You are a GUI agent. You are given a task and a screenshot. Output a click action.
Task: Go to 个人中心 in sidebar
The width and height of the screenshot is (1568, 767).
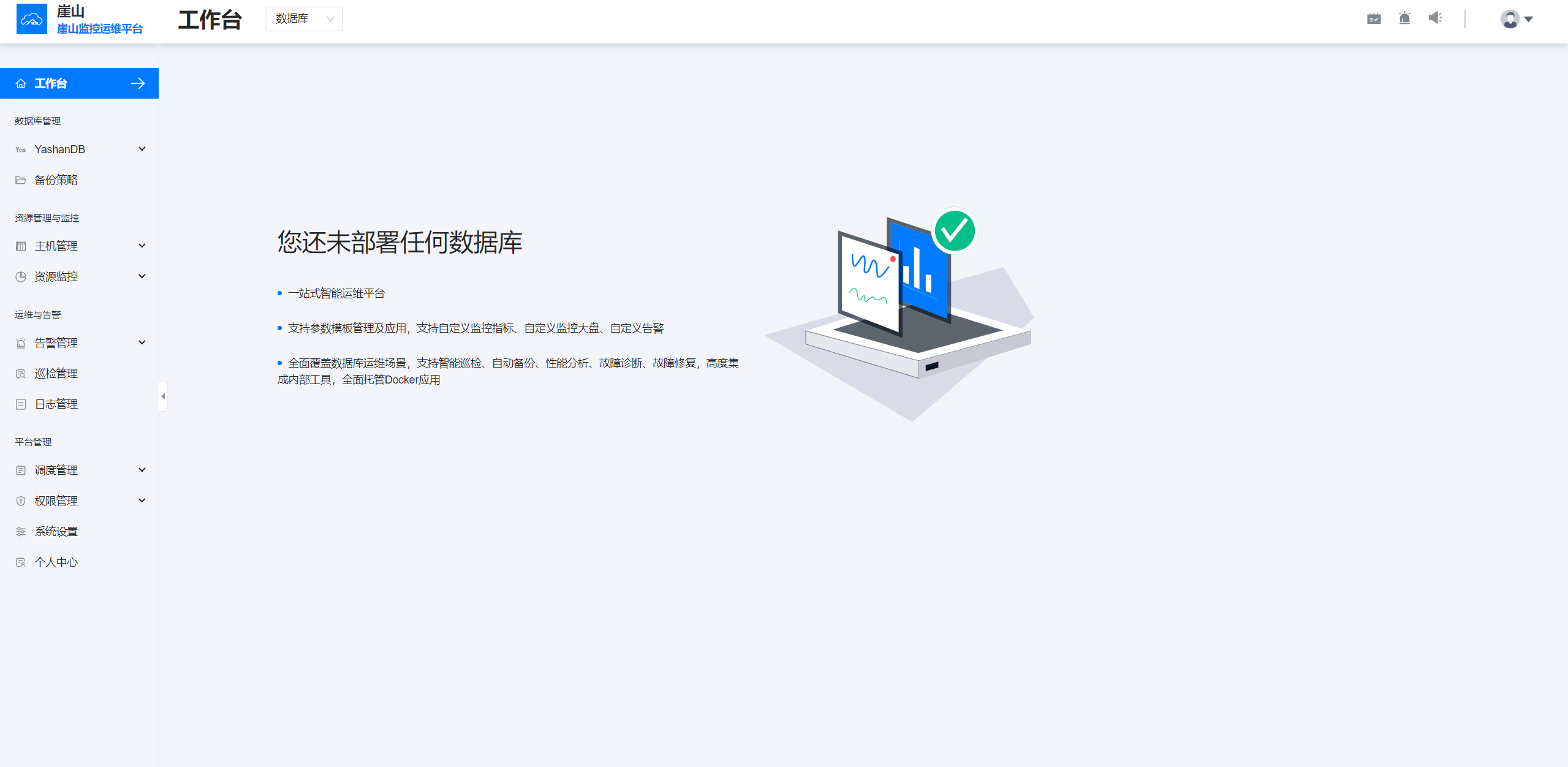point(56,562)
